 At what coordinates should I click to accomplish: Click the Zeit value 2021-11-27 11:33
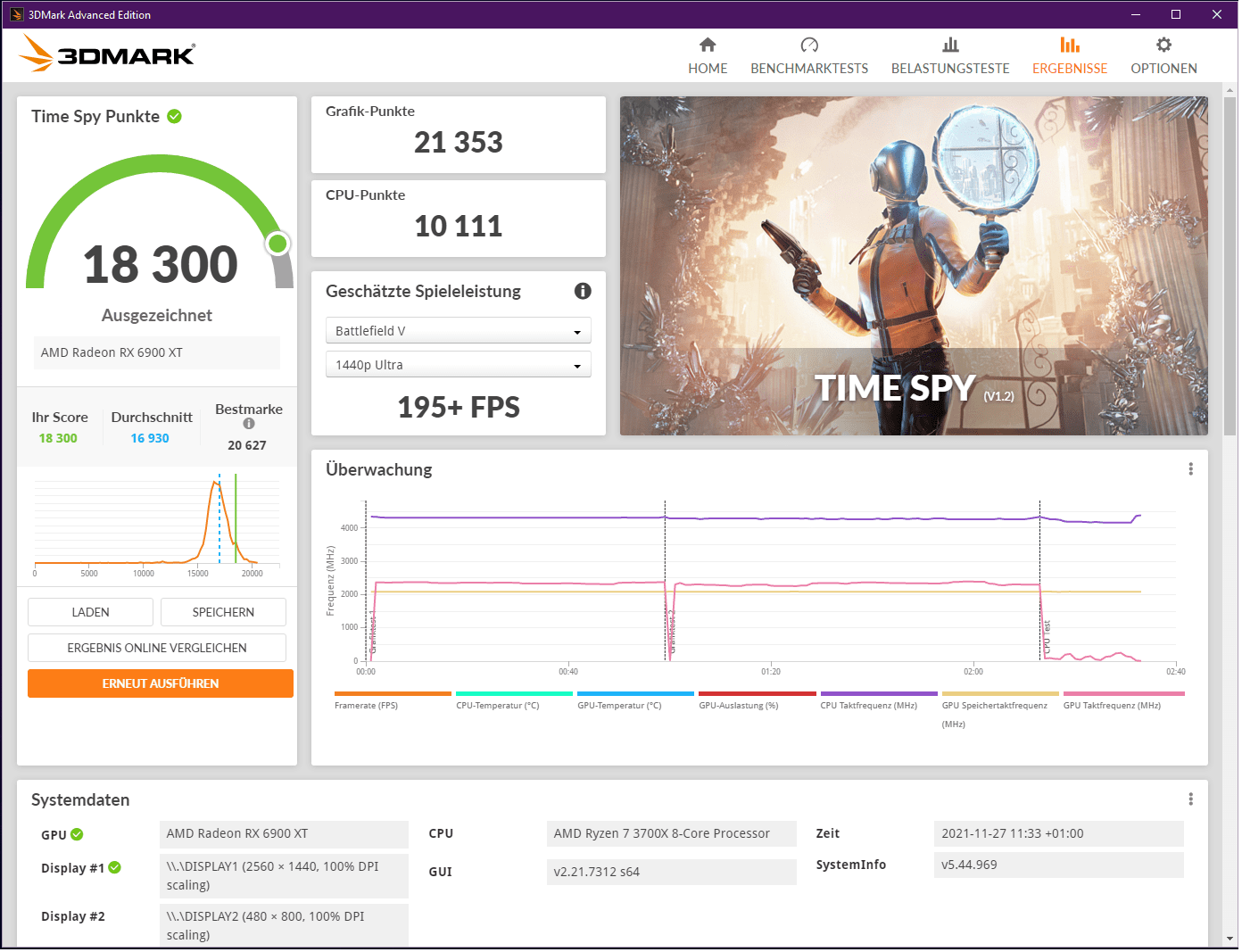pyautogui.click(x=1059, y=833)
